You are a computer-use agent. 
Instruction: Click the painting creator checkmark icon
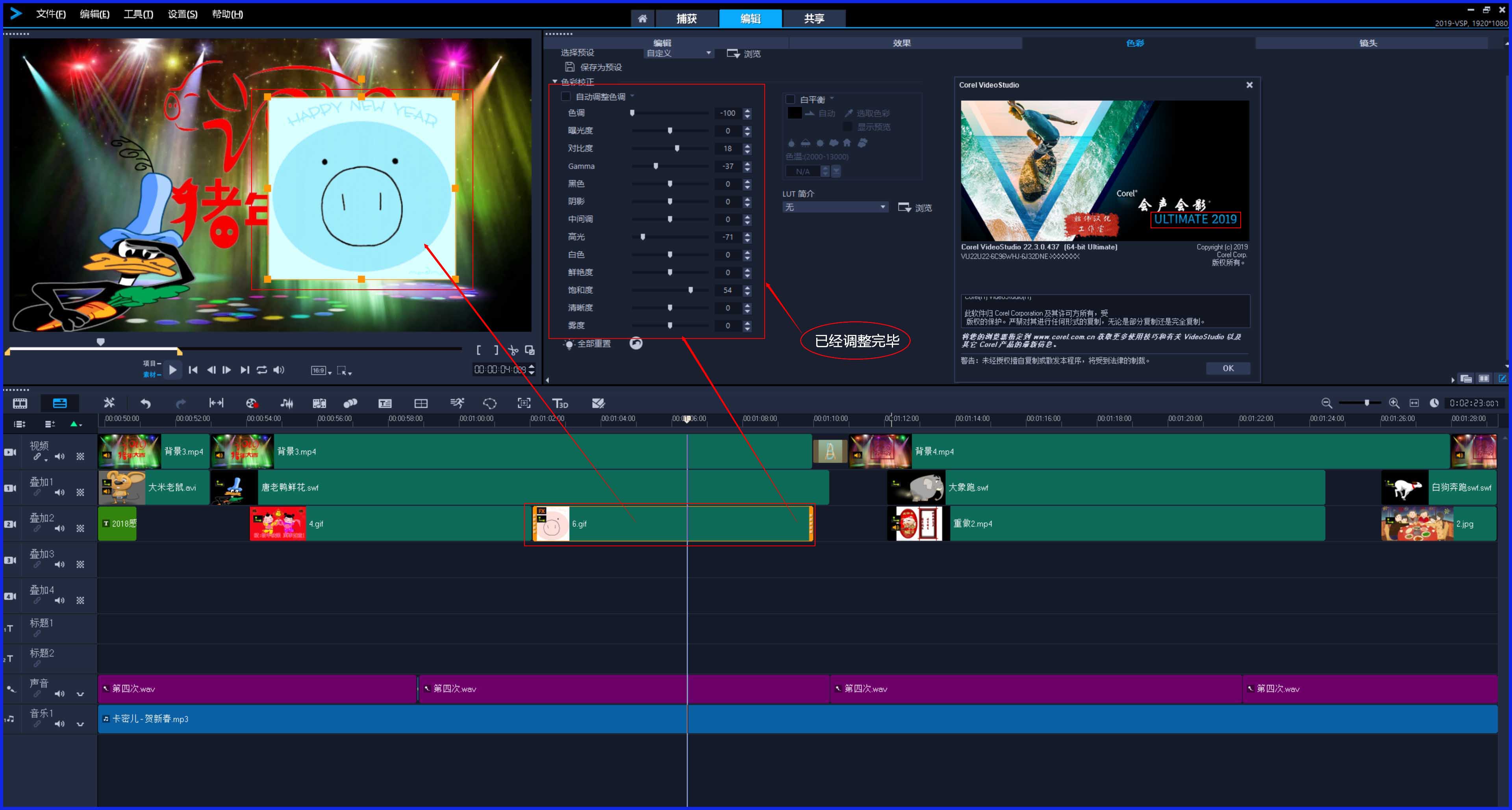click(x=598, y=403)
